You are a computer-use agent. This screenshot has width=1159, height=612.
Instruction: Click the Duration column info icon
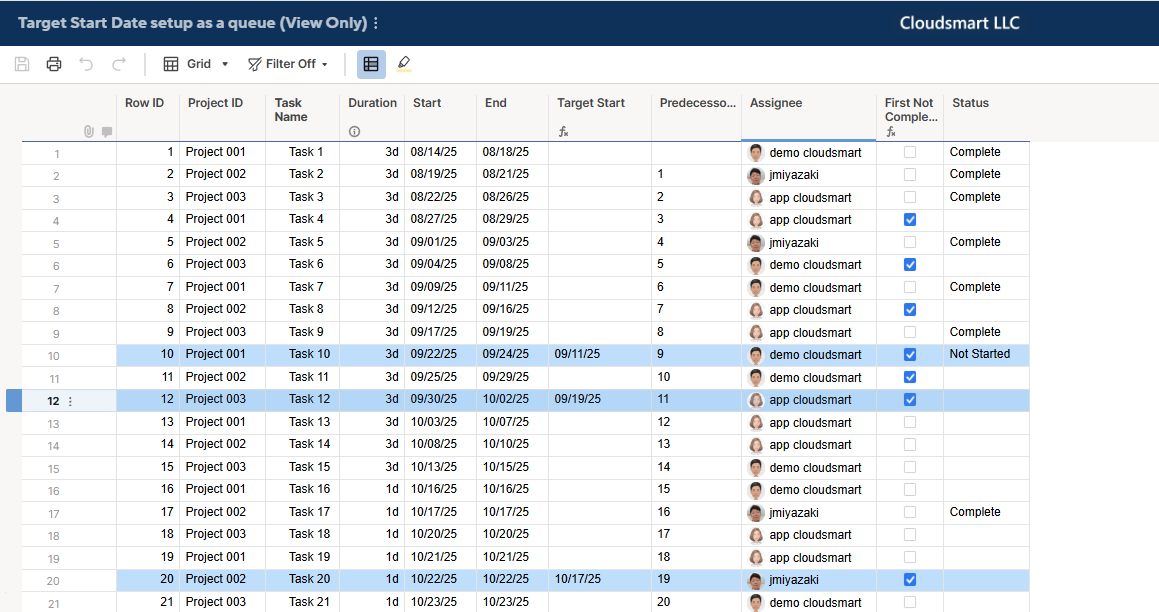click(x=355, y=132)
